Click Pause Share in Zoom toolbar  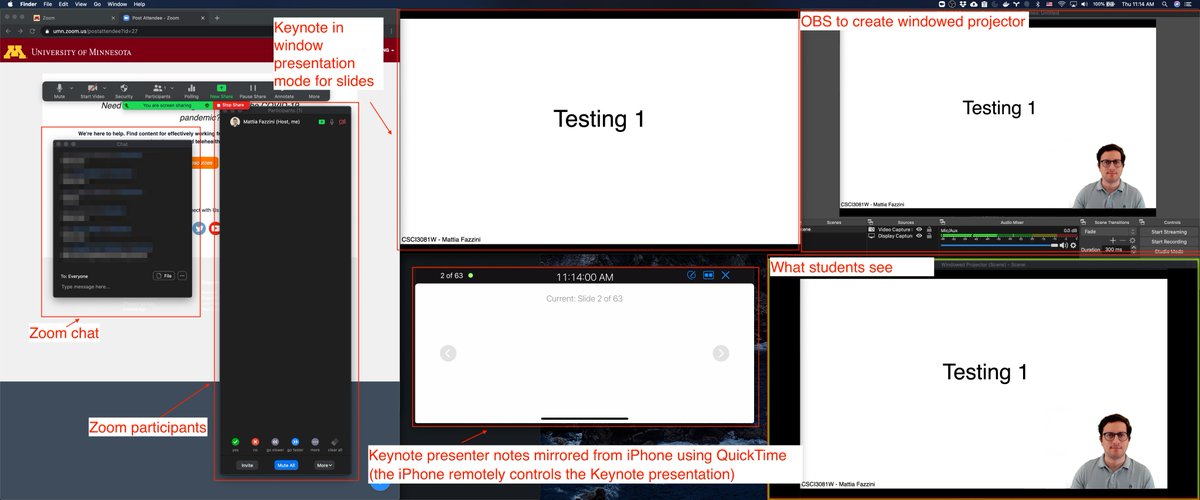tap(252, 90)
